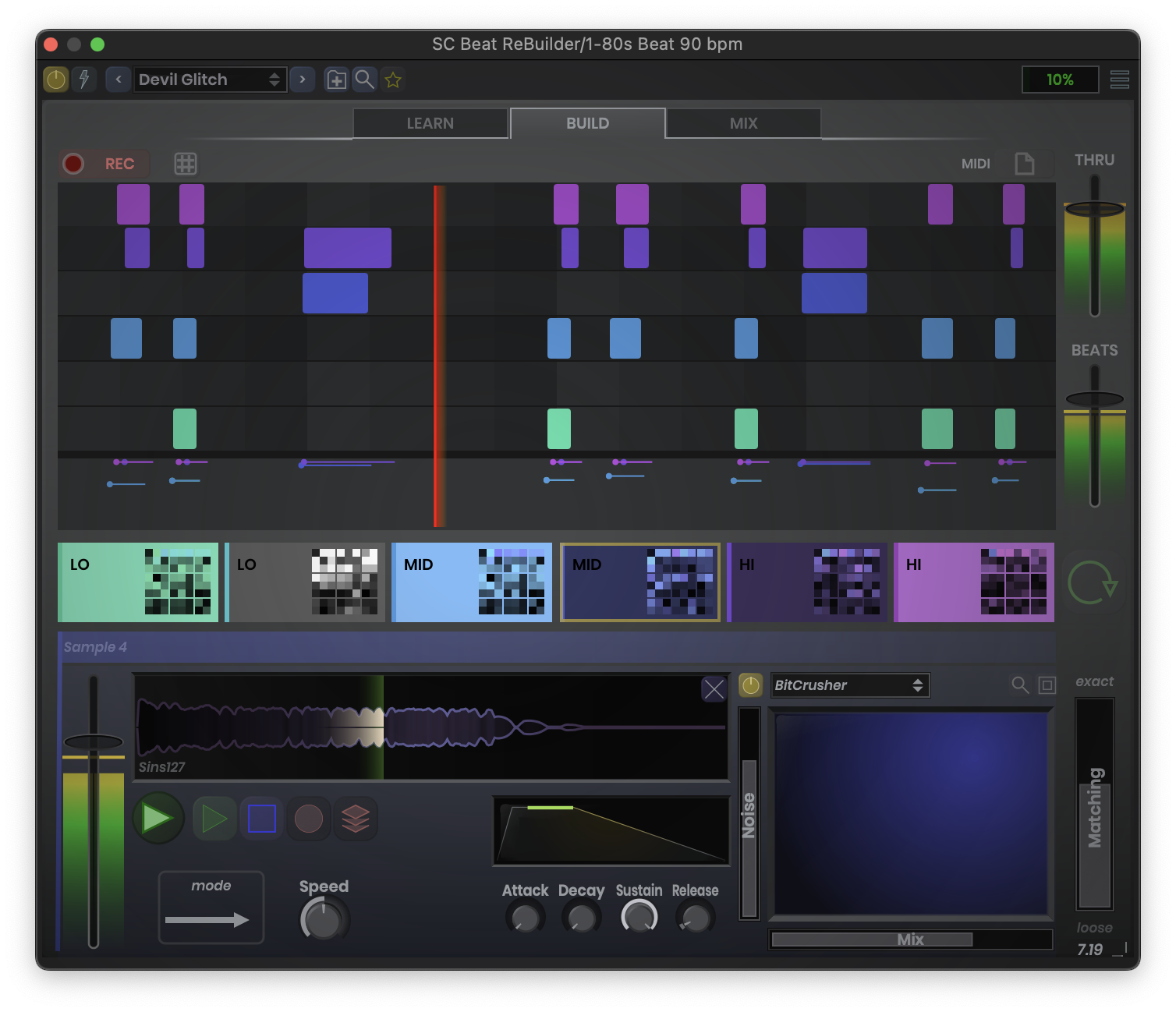The image size is (1176, 1012).
Task: Switch to the MIX tab
Action: click(743, 123)
